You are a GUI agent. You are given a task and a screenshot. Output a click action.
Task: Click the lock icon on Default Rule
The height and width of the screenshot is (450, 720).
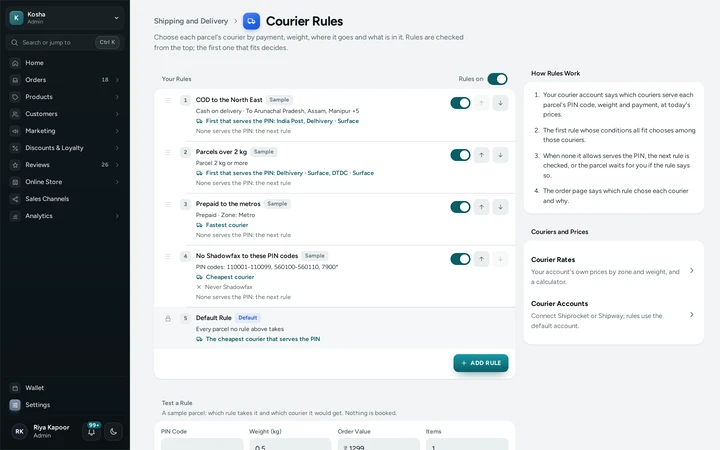pyautogui.click(x=168, y=318)
